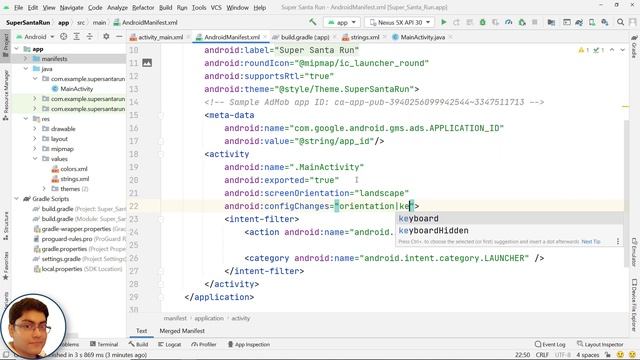Click the yellow warning indicator

(583, 50)
